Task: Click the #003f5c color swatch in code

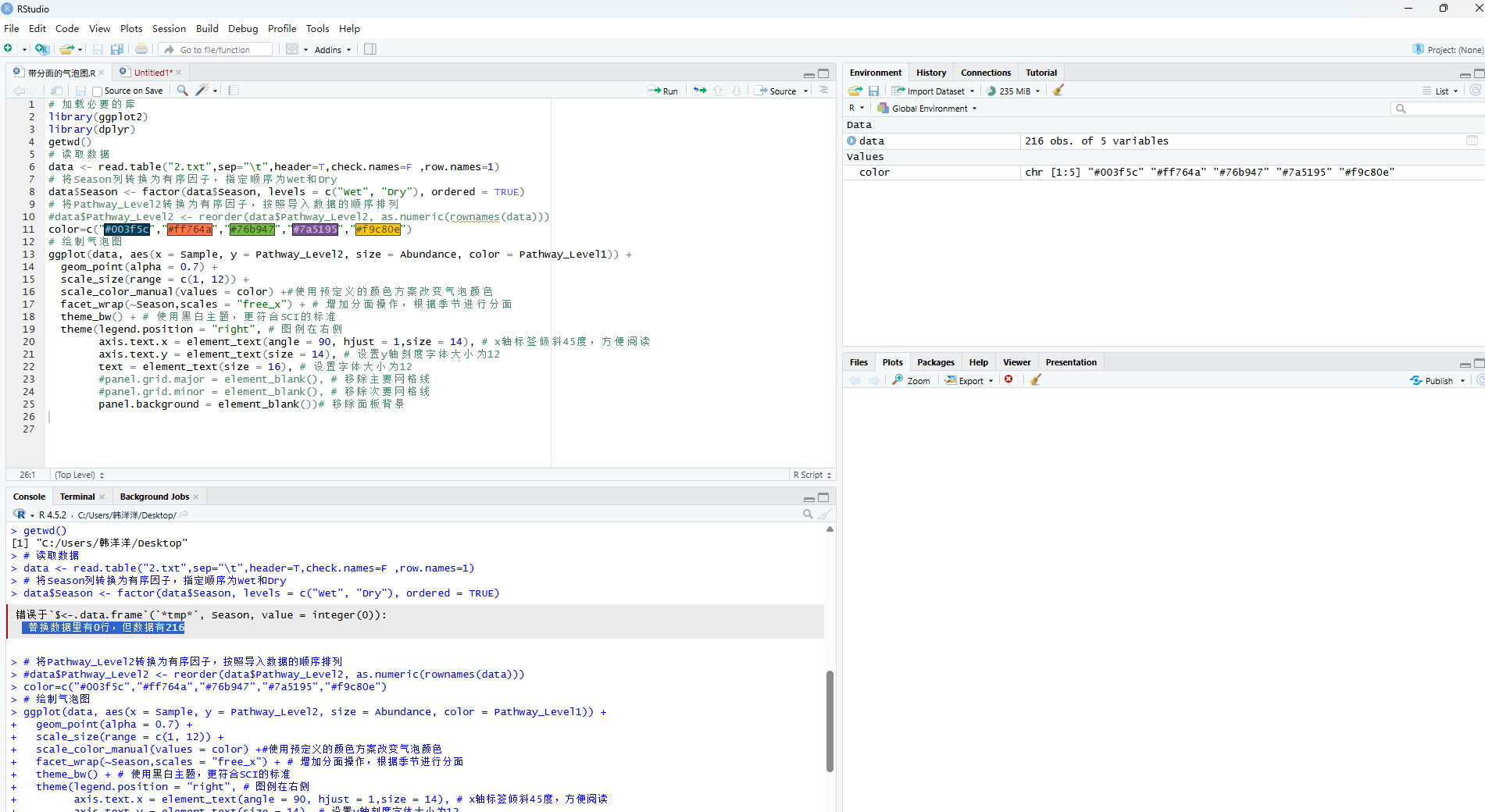Action: coord(127,230)
